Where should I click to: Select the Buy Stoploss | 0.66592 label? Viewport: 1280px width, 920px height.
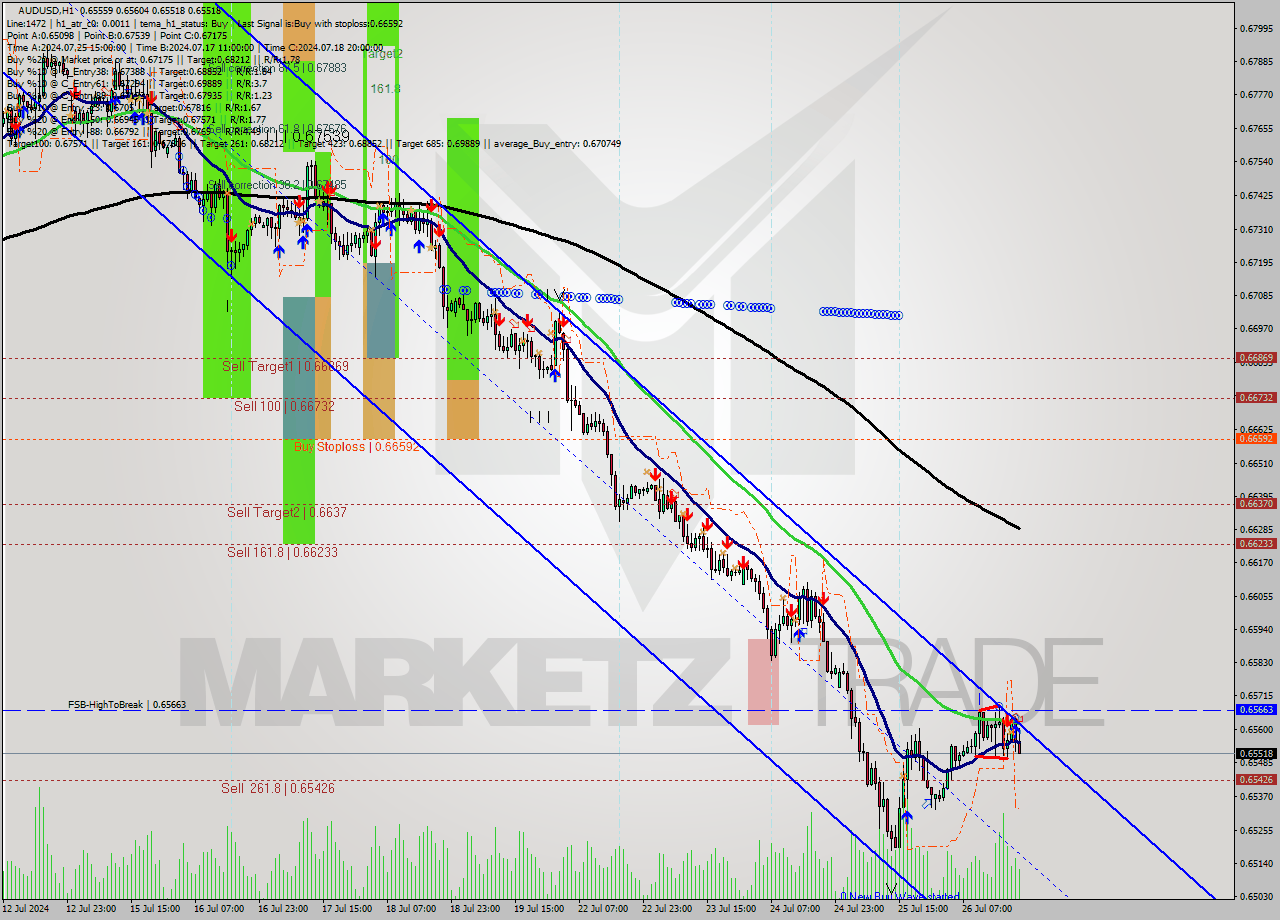point(356,447)
